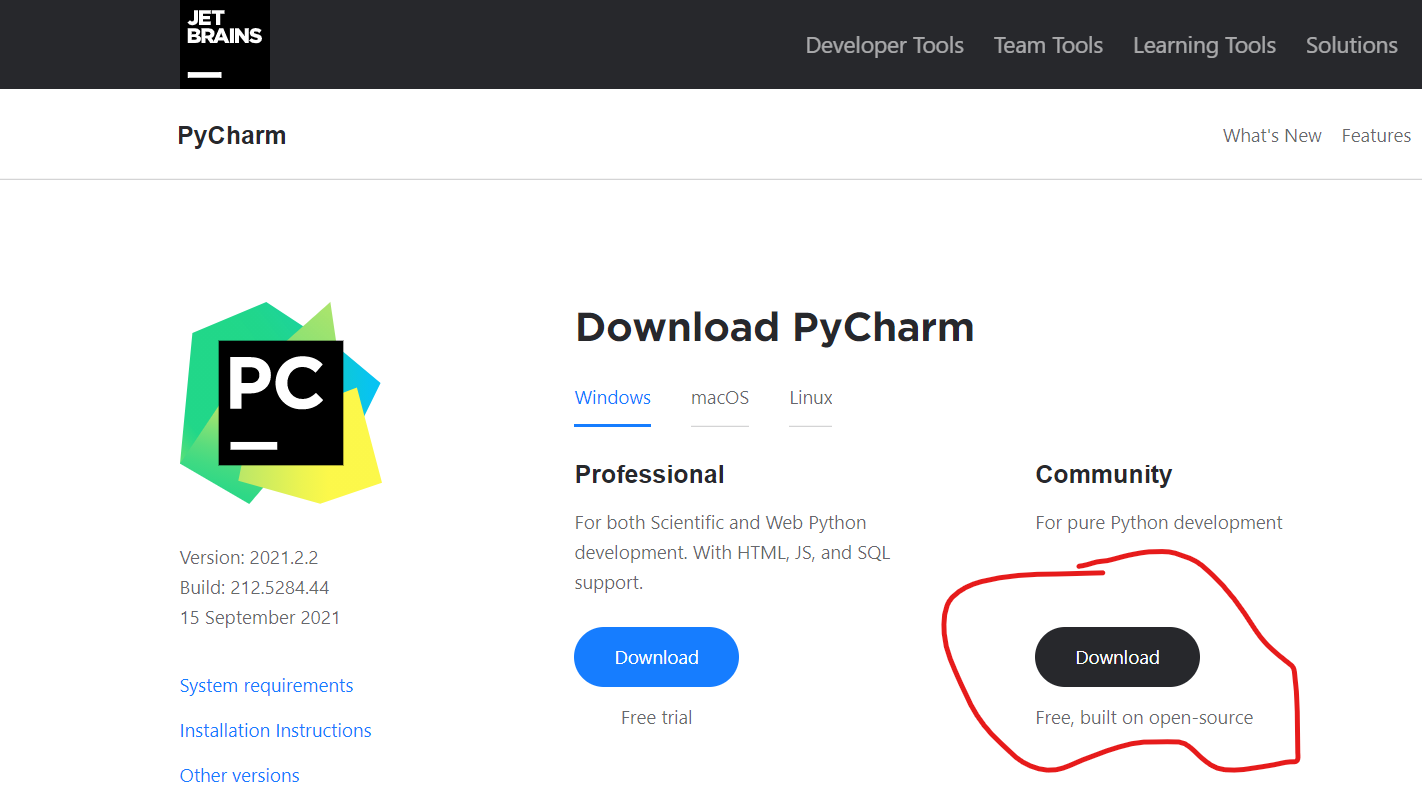
Task: Download the PyCharm Community edition
Action: (1117, 657)
